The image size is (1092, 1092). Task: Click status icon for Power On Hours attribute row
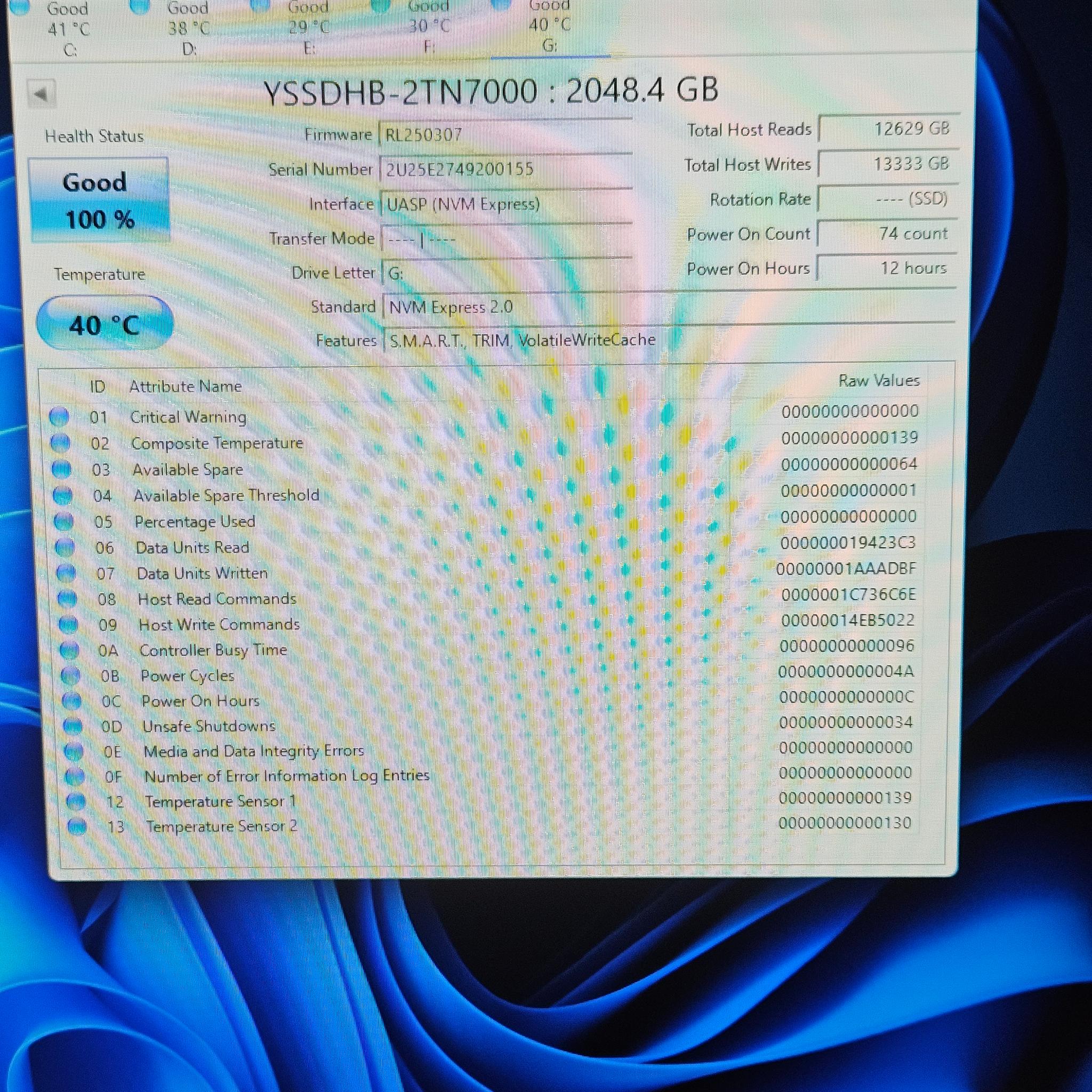[x=71, y=701]
